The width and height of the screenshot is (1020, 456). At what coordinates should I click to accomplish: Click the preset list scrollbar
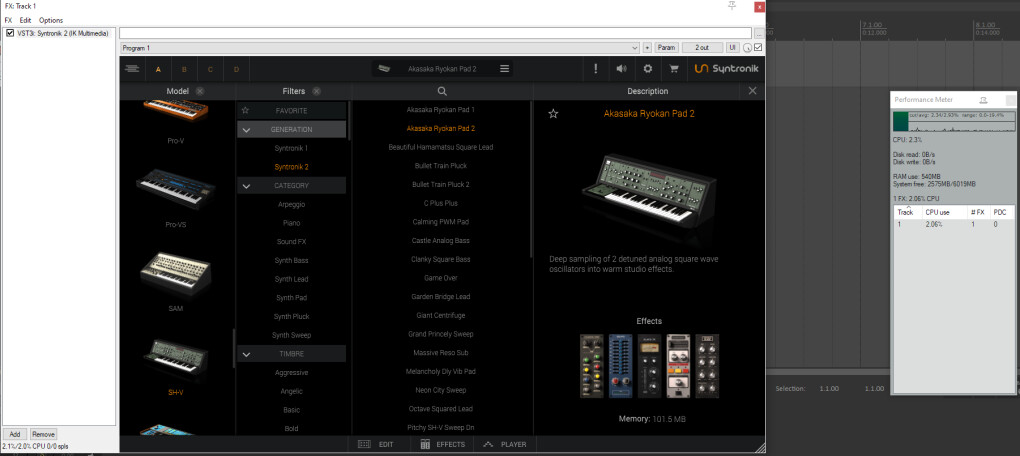click(x=532, y=179)
